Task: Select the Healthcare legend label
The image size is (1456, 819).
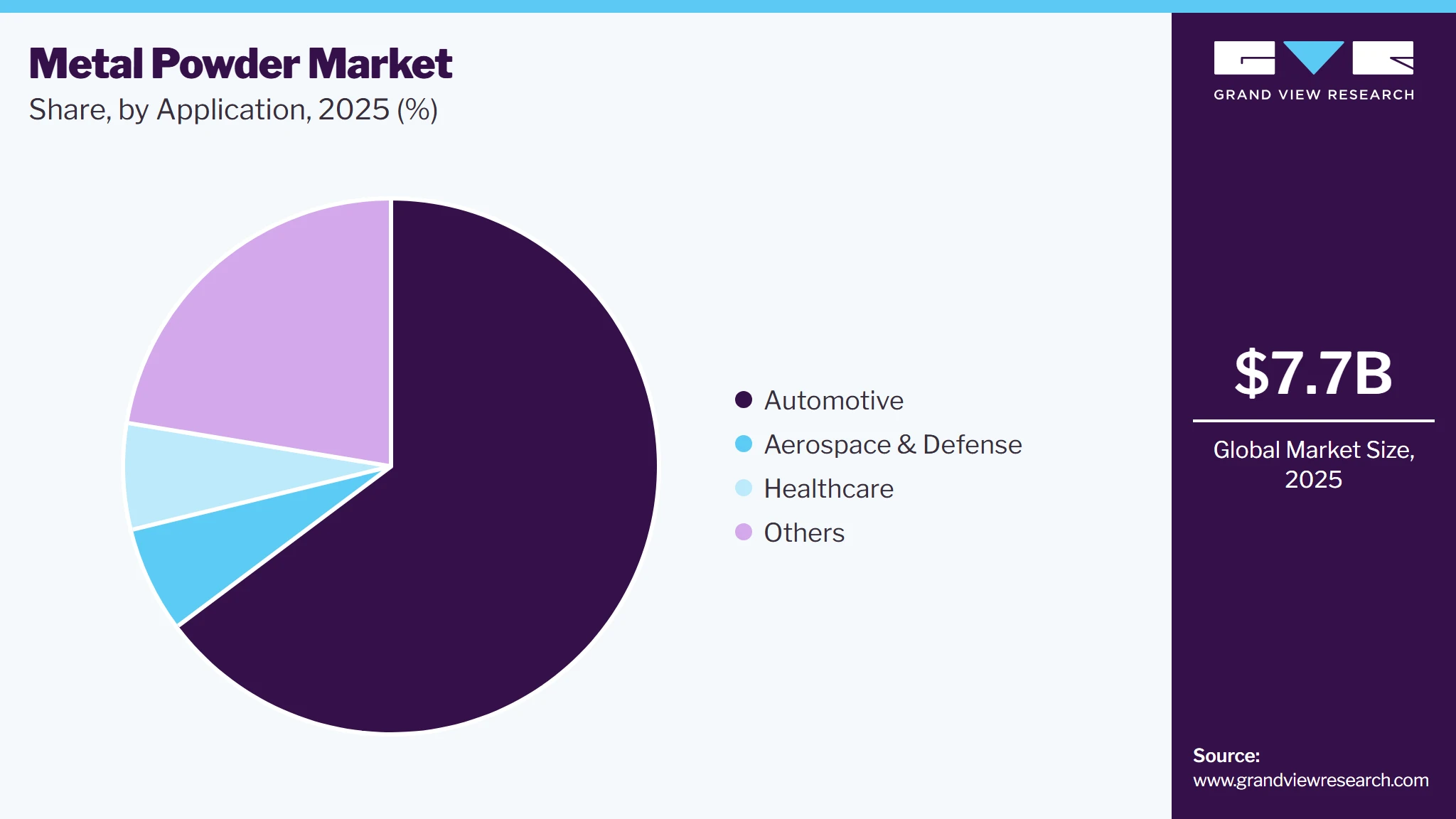Action: pyautogui.click(x=828, y=488)
